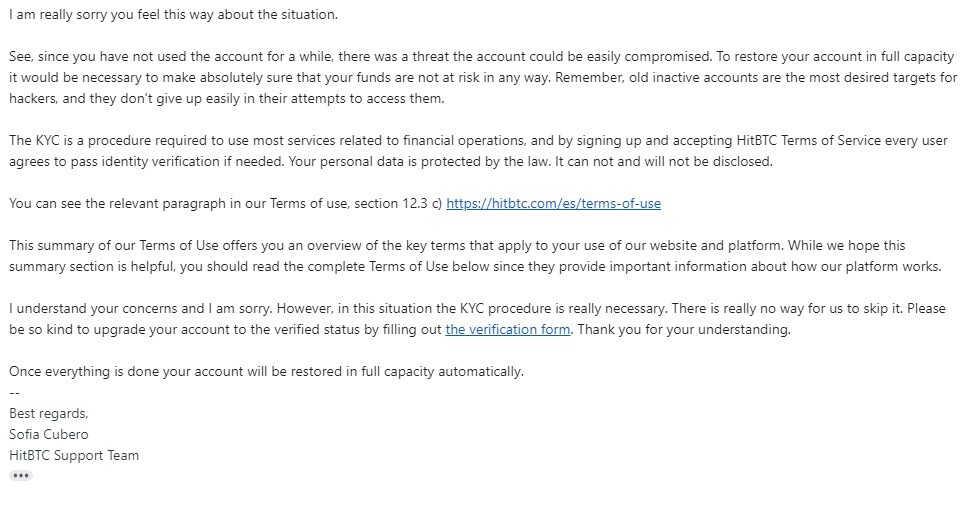
Task: Click the double-dash signature separator
Action: (14, 392)
